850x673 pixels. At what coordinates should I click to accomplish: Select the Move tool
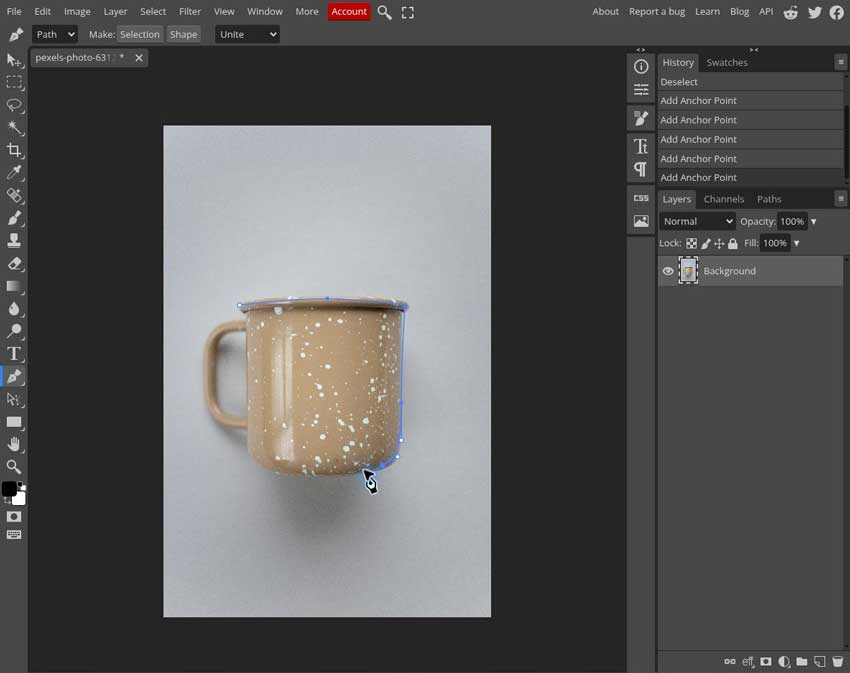pyautogui.click(x=14, y=60)
